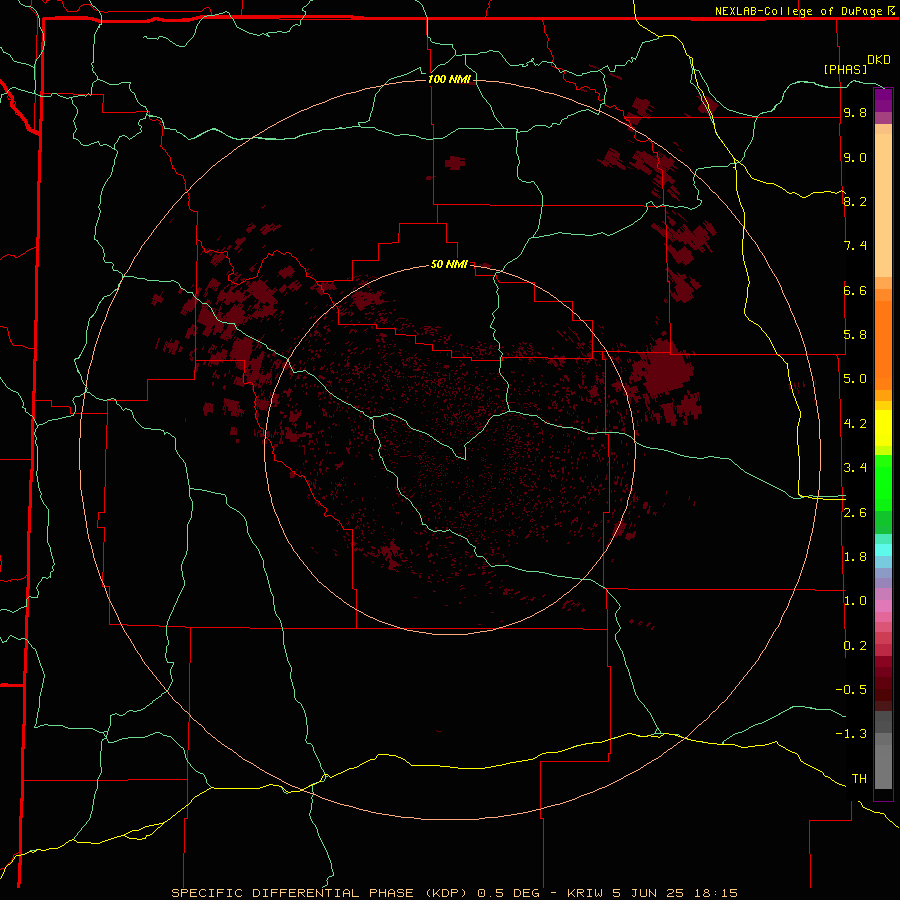This screenshot has height=900, width=900.
Task: Click the 1.8 scale value
Action: 855,557
